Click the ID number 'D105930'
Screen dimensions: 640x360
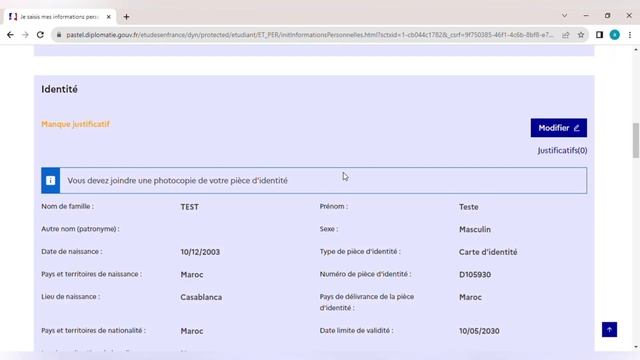pyautogui.click(x=475, y=275)
